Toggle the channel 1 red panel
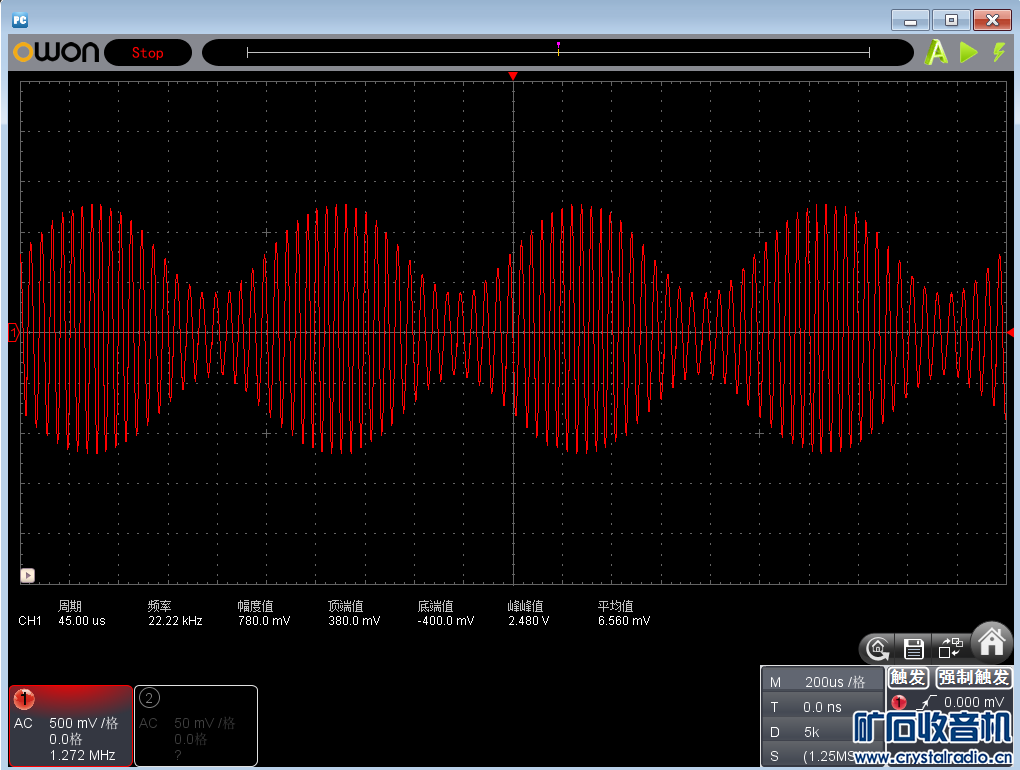This screenshot has width=1020, height=770. [71, 726]
